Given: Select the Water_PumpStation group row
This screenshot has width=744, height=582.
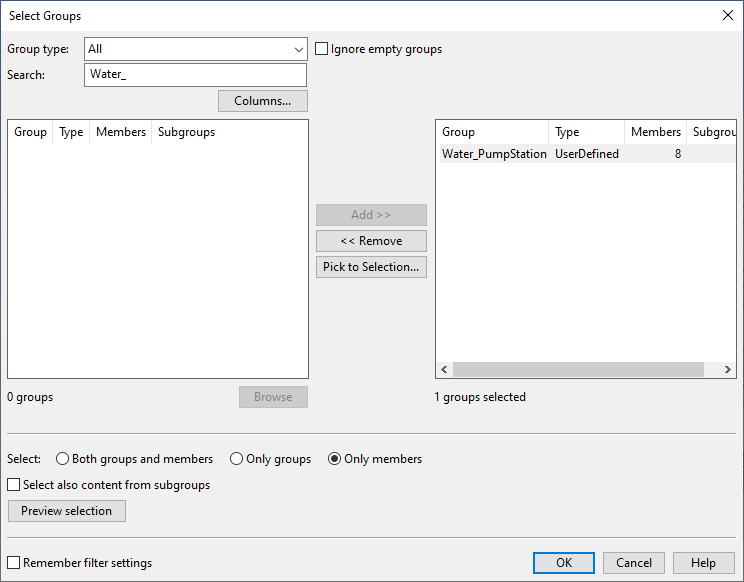Looking at the screenshot, I should [494, 154].
